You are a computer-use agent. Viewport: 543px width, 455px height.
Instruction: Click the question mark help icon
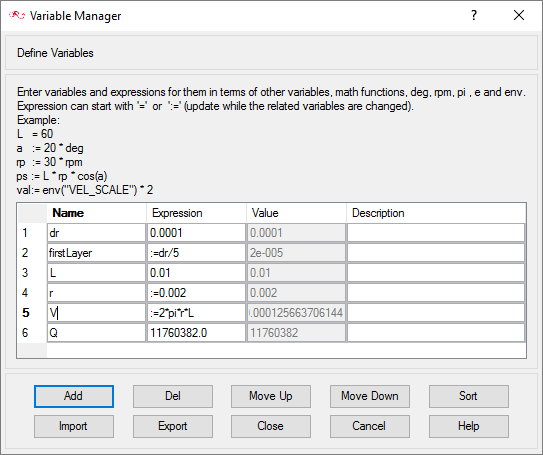pyautogui.click(x=474, y=15)
